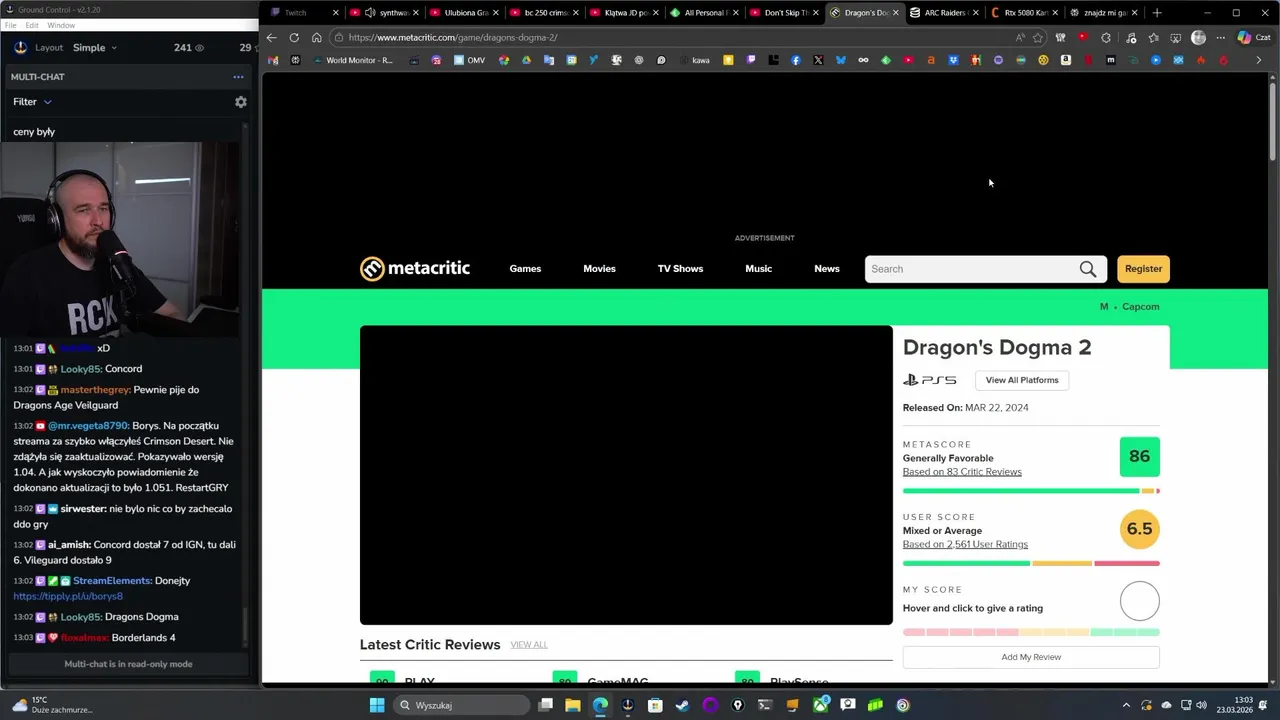Add page to favorites star icon

[x=1038, y=38]
